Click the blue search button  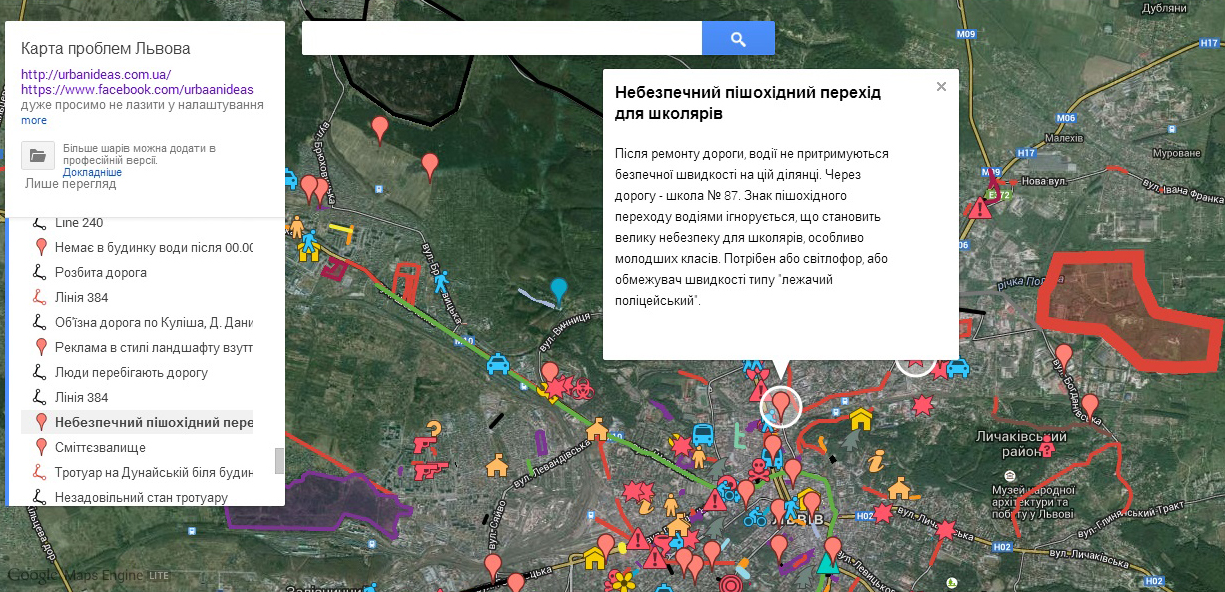click(x=738, y=39)
